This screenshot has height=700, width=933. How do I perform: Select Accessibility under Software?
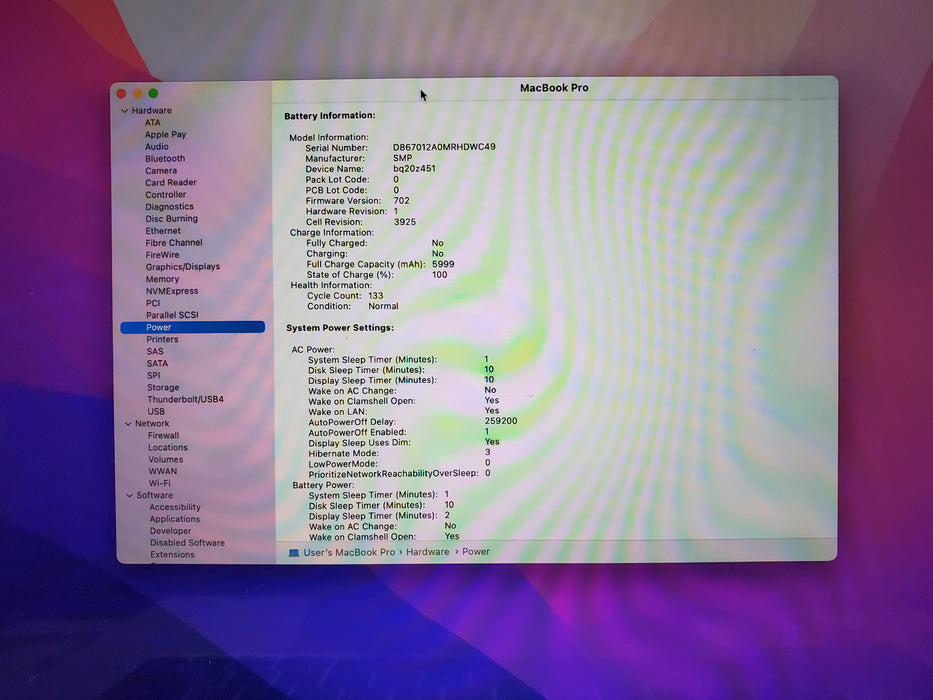pos(175,507)
